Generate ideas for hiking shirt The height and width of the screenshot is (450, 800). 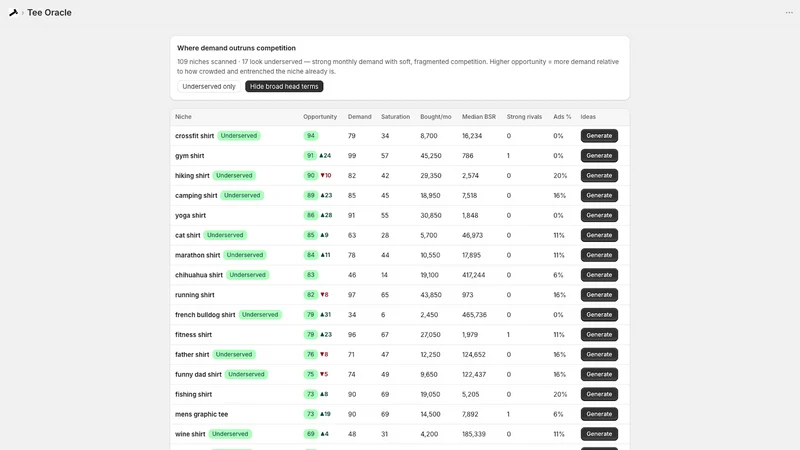tap(599, 176)
